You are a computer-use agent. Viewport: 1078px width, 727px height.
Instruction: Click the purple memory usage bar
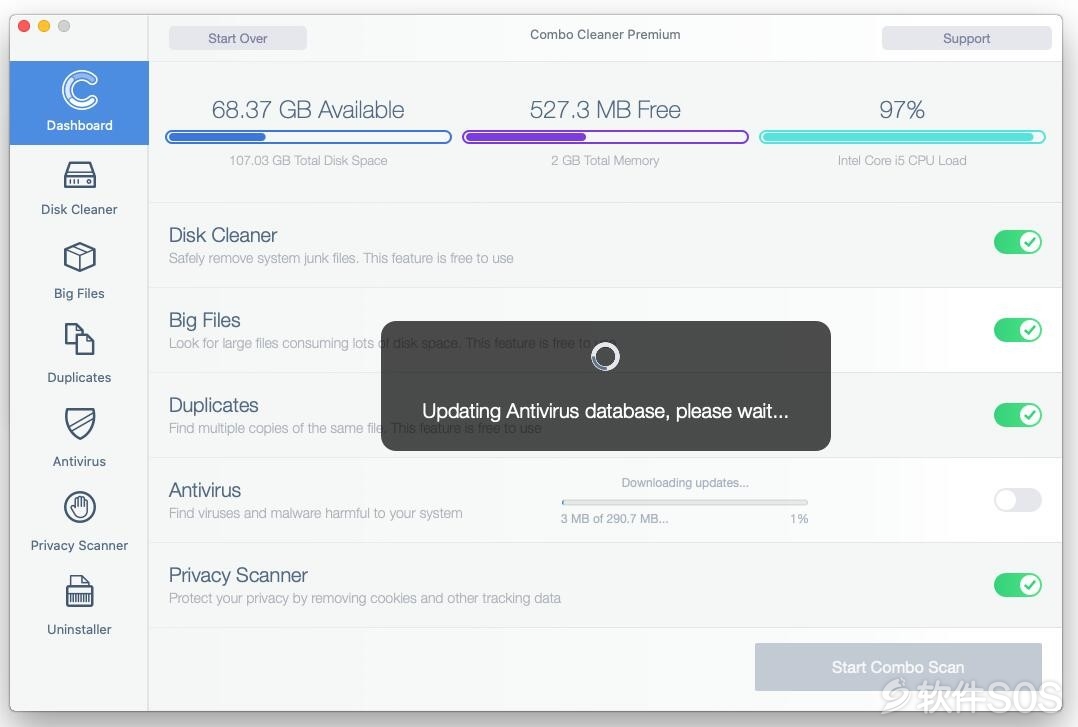coord(605,137)
